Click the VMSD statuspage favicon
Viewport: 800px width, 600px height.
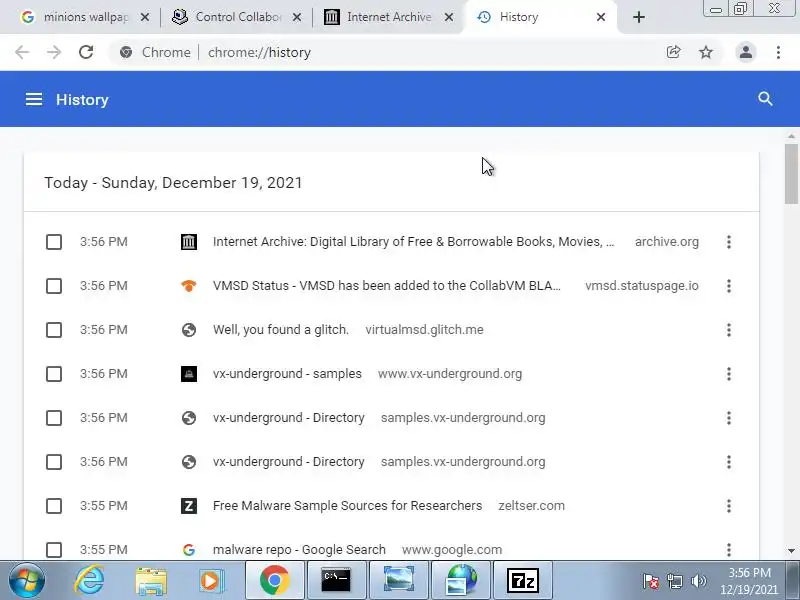(x=189, y=286)
